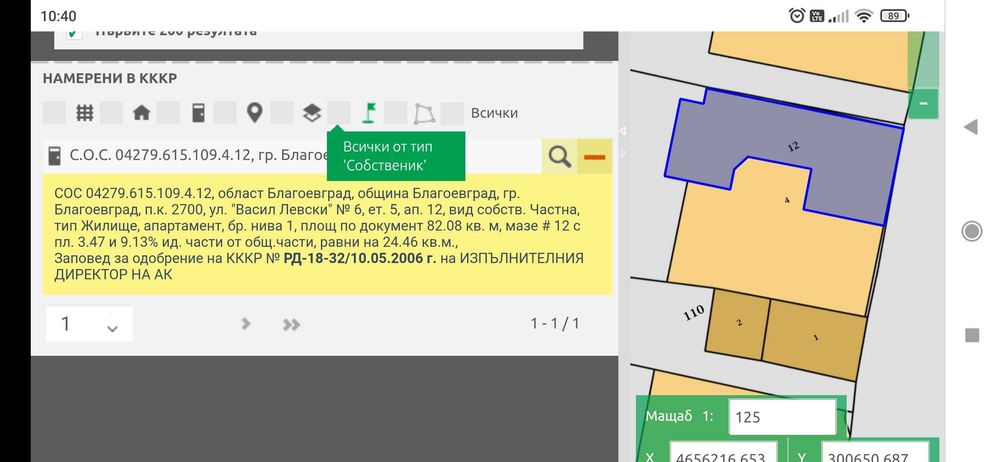
Task: Click the С.О.С. 04279.615.109.4.12 result field
Action: pos(293,156)
